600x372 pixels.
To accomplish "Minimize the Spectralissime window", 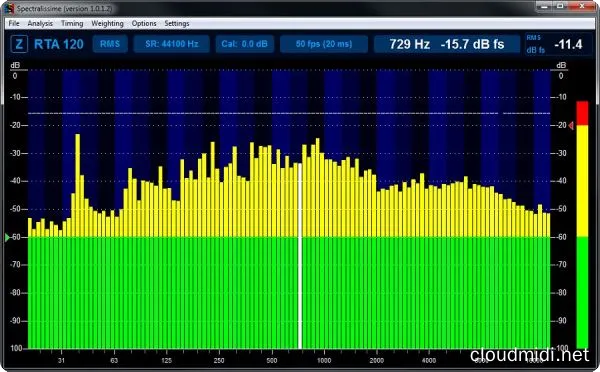I will 545,6.
